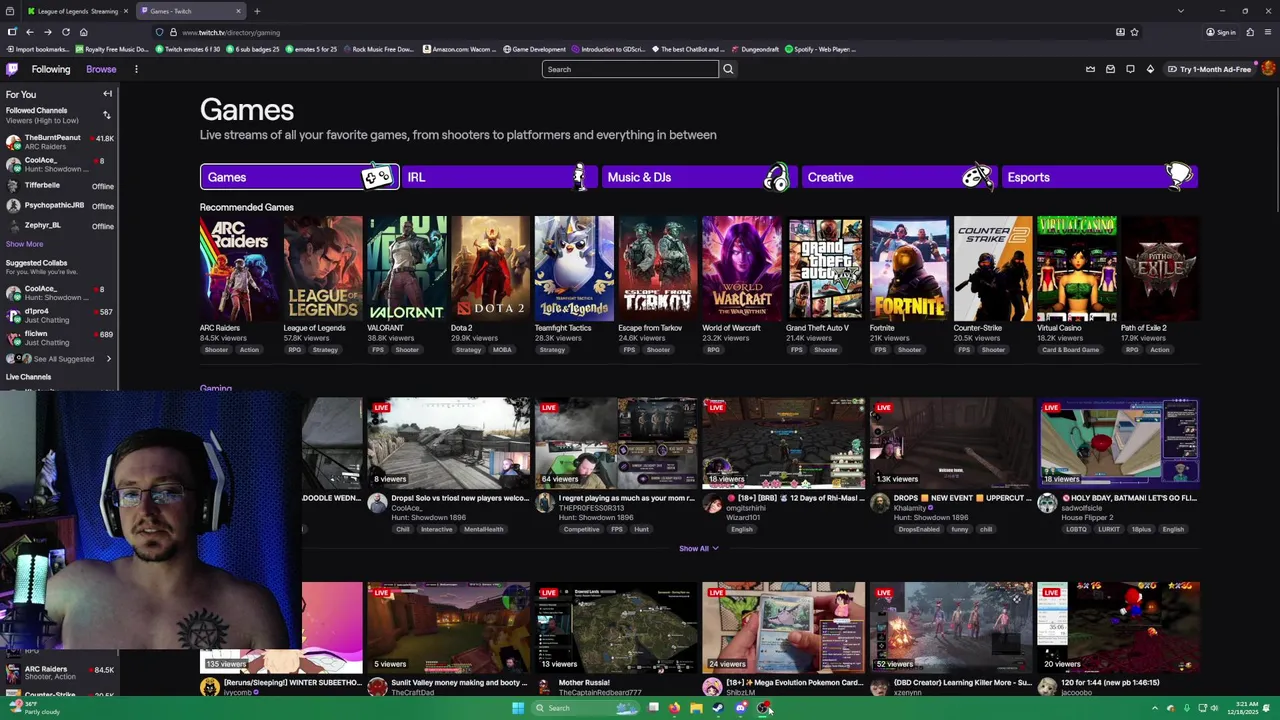
Task: Open Path of Exile 2 game cover
Action: coord(1160,269)
